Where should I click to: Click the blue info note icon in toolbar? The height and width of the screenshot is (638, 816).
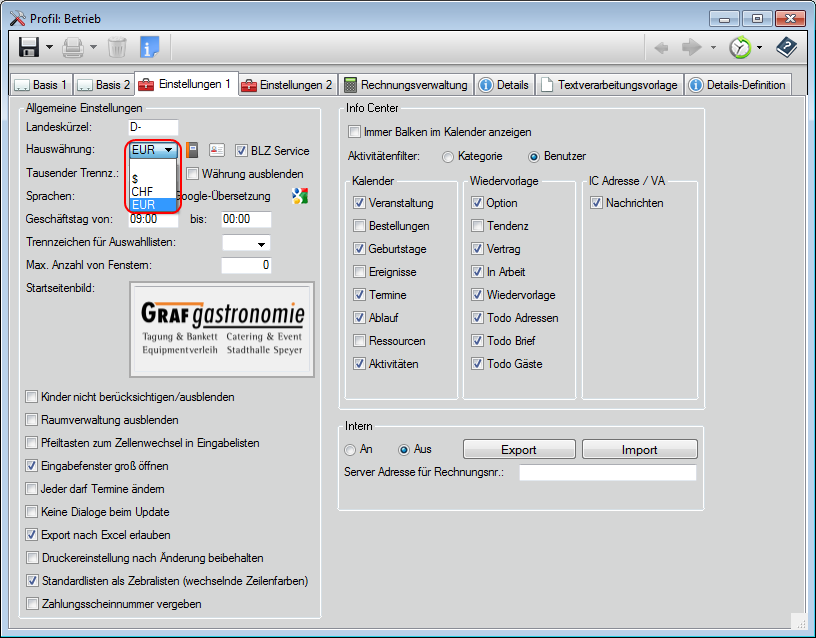[149, 47]
